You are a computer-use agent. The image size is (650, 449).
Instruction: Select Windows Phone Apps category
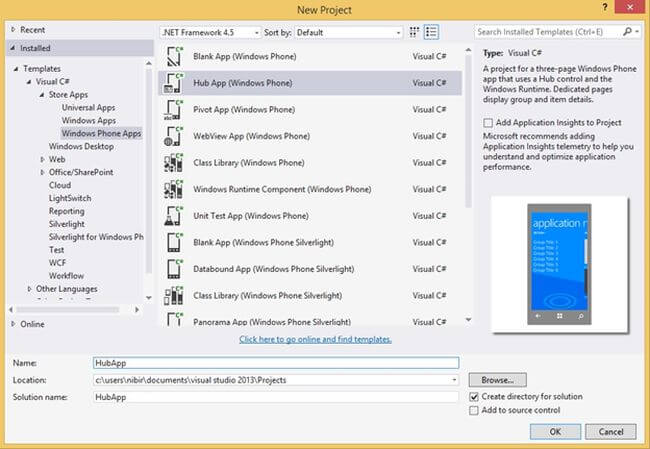(x=102, y=133)
